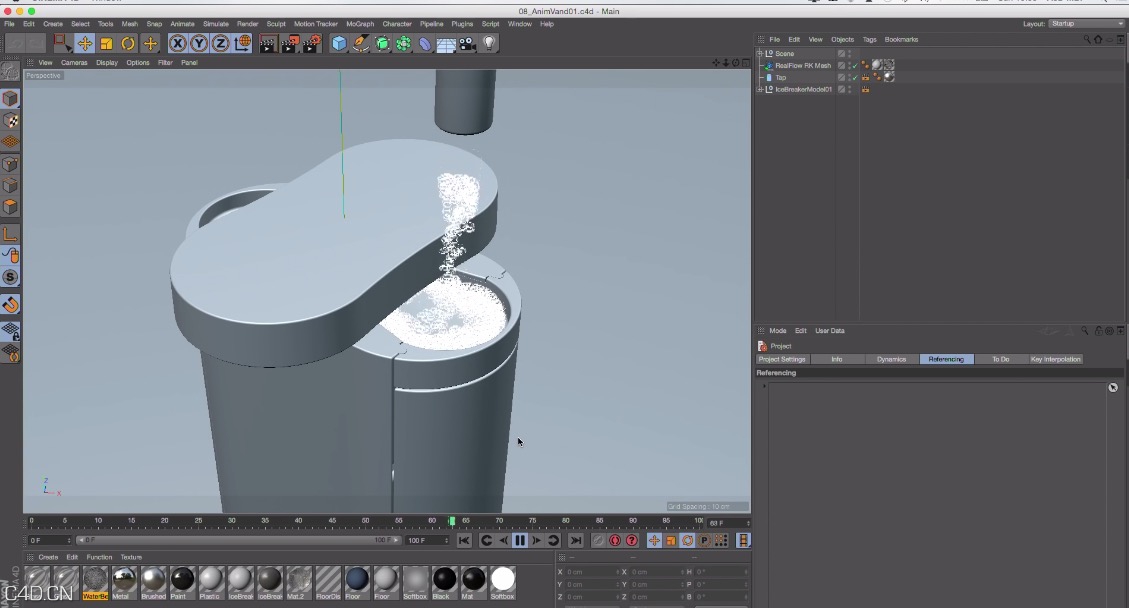Screen dimensions: 1129x608
Task: Expand the Scene object hierarchy
Action: click(759, 53)
